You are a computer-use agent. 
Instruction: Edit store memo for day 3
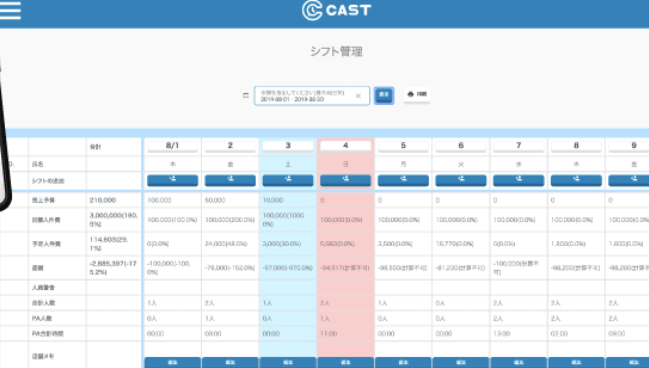(x=288, y=363)
